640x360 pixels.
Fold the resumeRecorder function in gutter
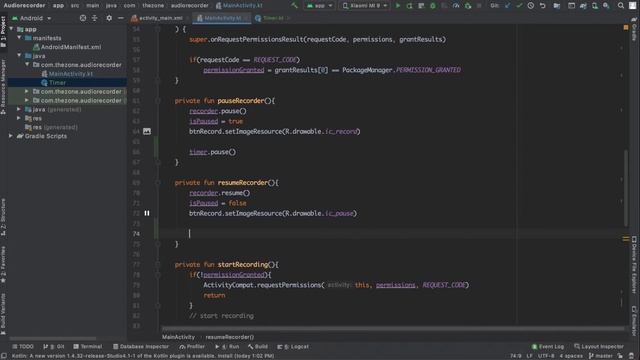(158, 182)
